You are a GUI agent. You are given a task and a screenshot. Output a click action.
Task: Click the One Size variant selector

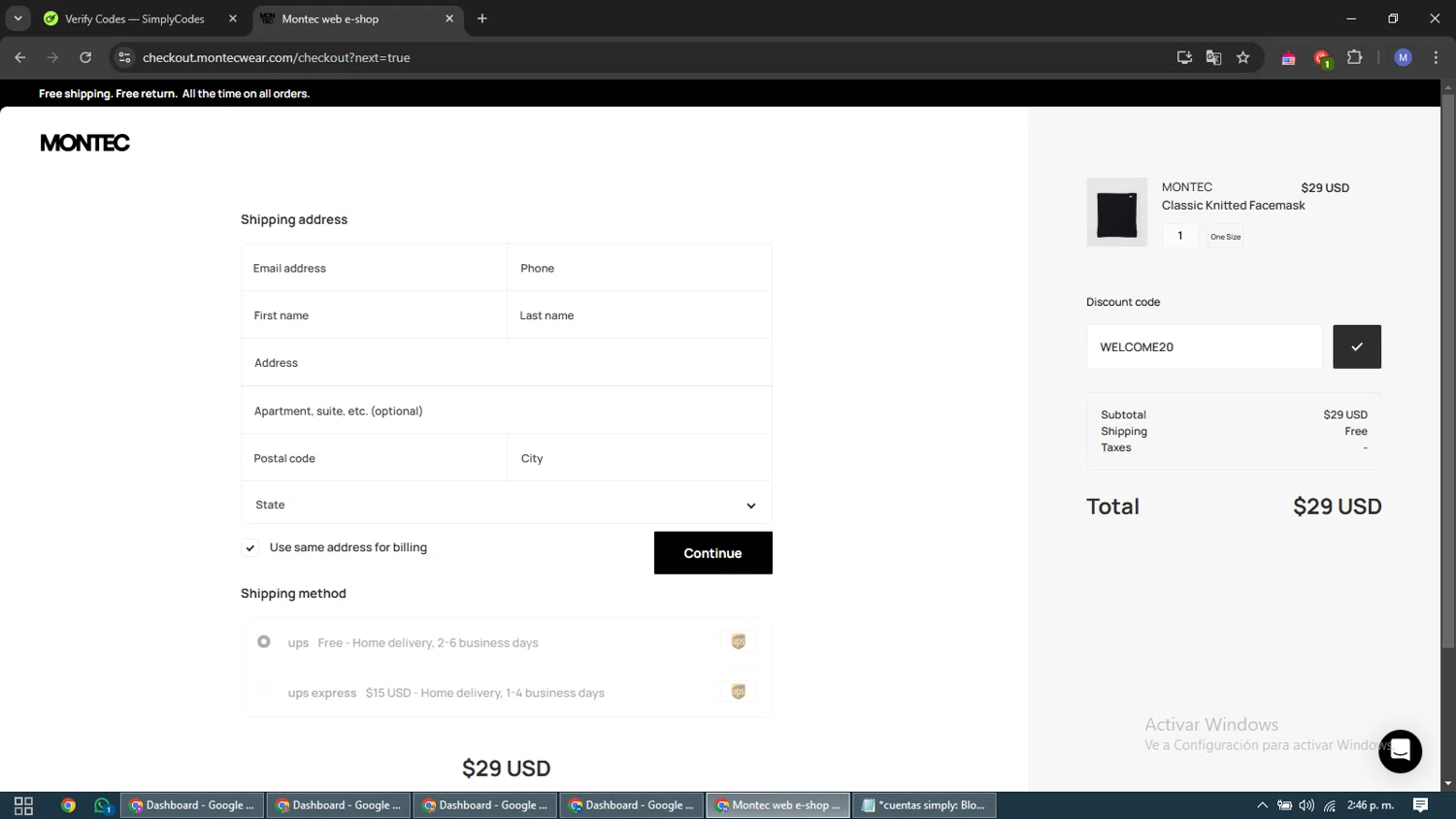[x=1226, y=236]
